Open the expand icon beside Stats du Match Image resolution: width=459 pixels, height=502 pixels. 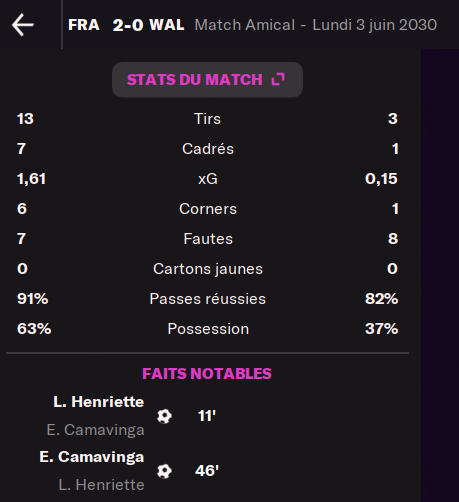pos(278,79)
